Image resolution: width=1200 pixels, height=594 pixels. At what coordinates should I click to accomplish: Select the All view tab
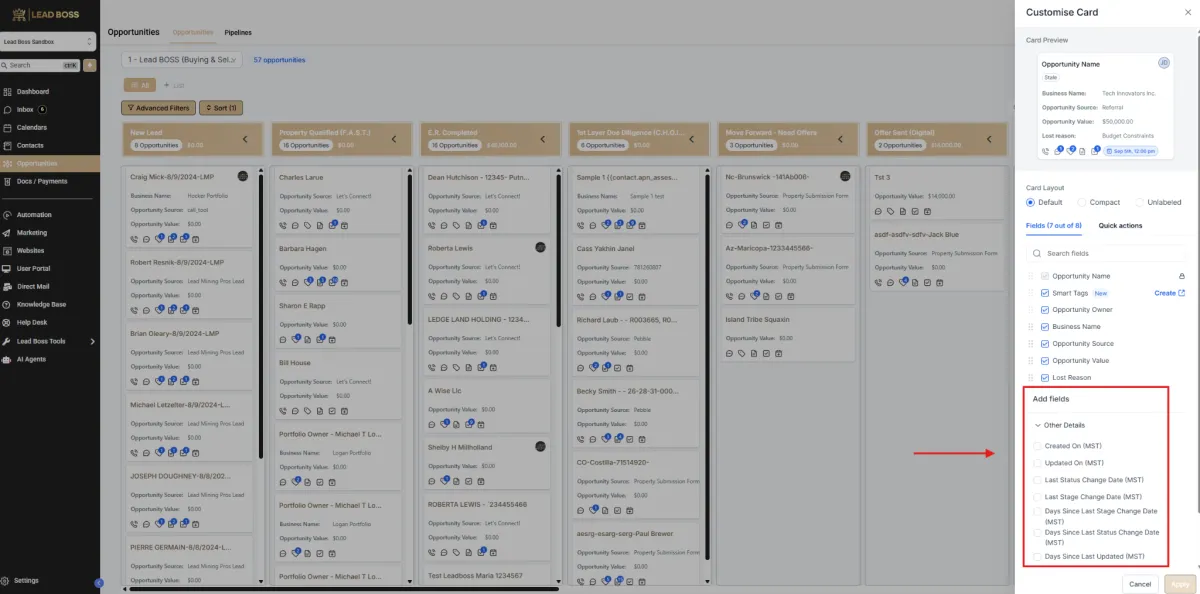pos(139,85)
